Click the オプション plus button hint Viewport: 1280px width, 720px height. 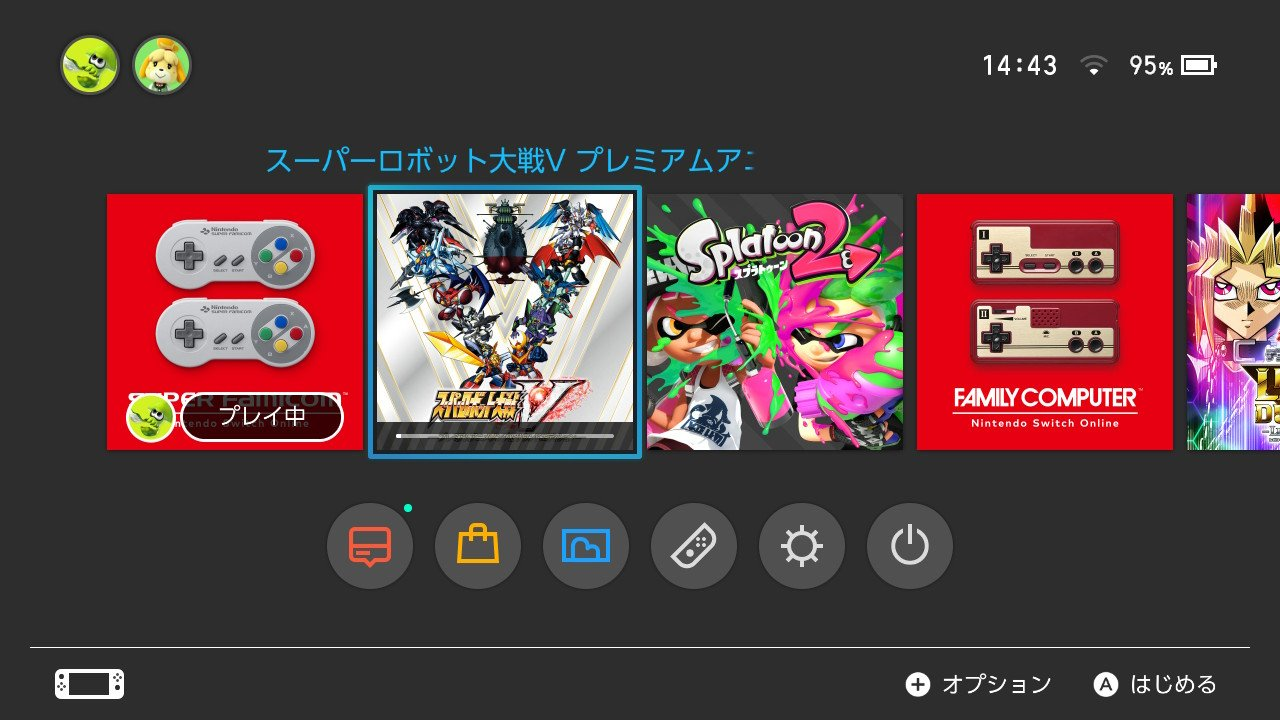point(979,684)
